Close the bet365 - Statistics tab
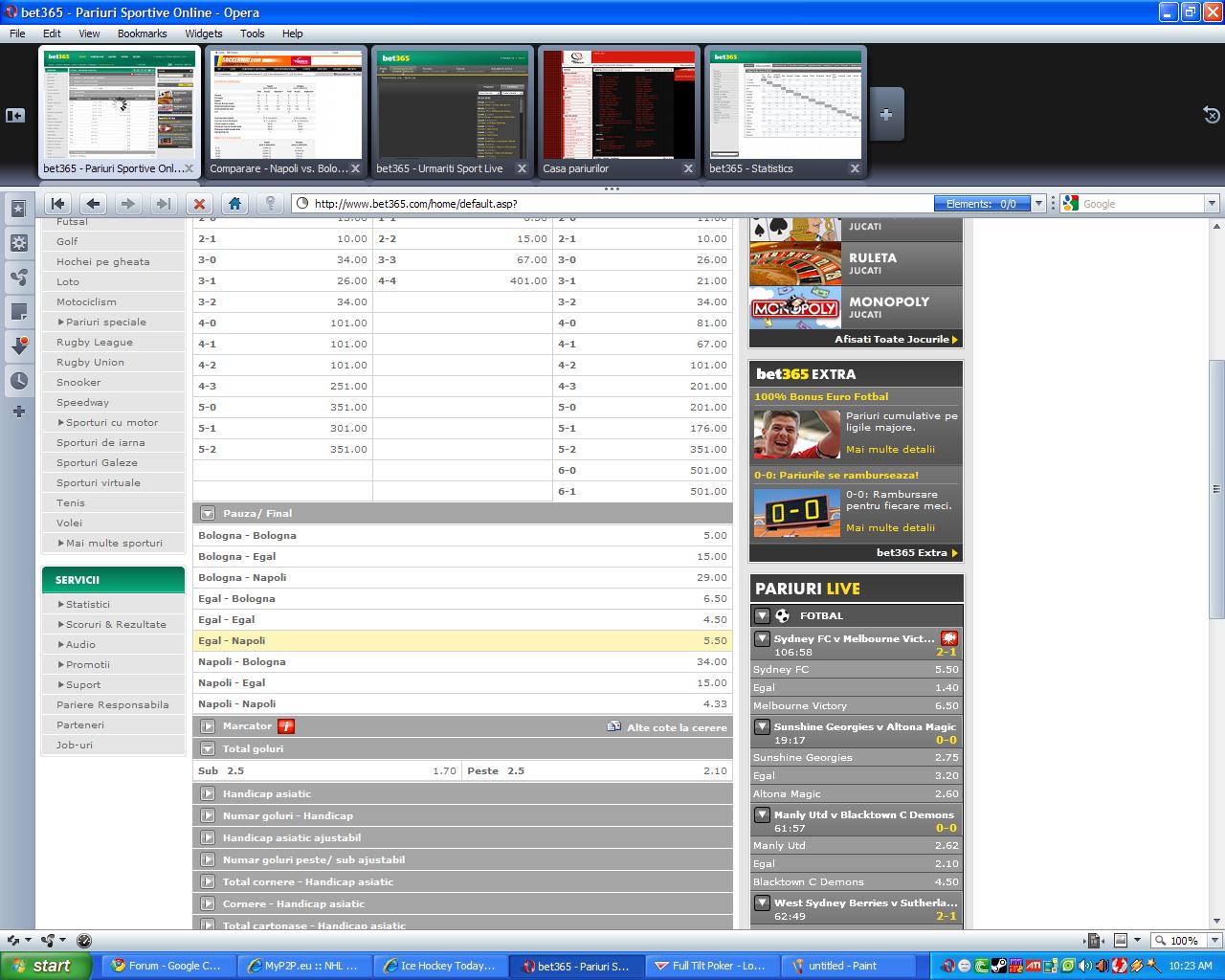Image resolution: width=1225 pixels, height=980 pixels. (855, 168)
